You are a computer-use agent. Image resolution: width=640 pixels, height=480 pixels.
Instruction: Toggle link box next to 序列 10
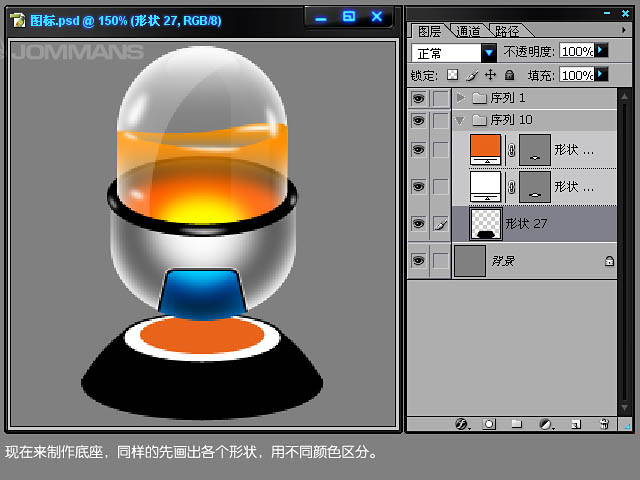[x=440, y=120]
